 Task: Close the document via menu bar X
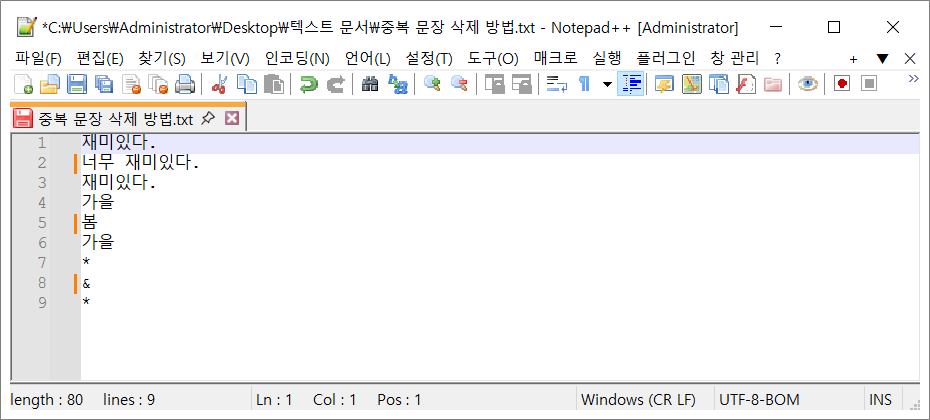point(910,58)
